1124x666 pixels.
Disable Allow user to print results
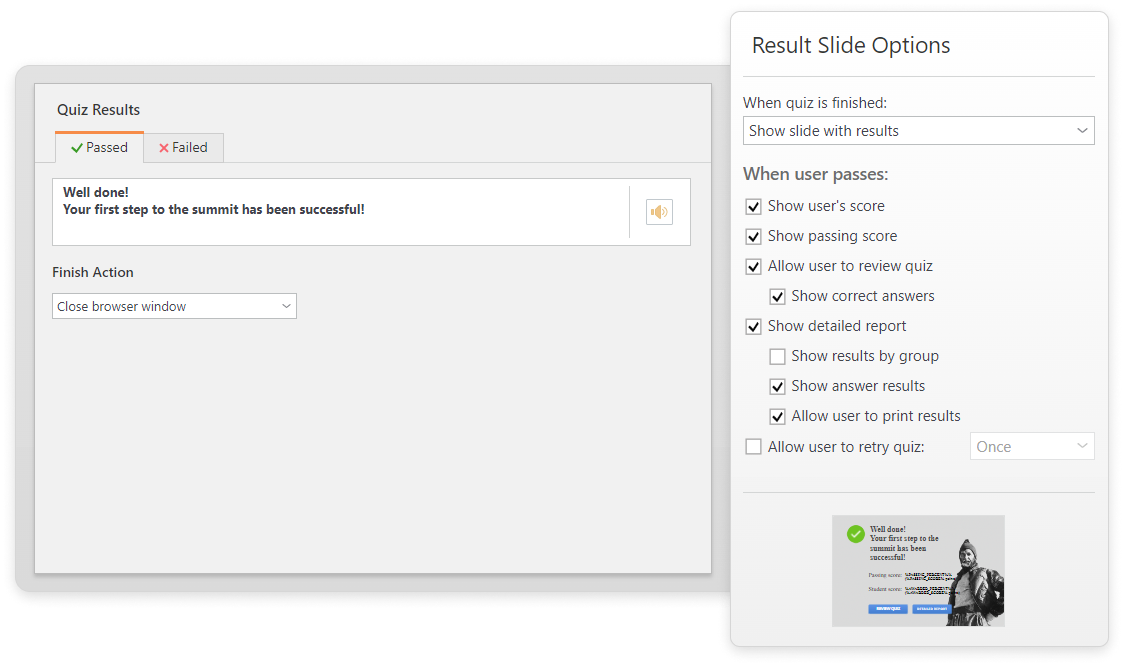tap(777, 417)
